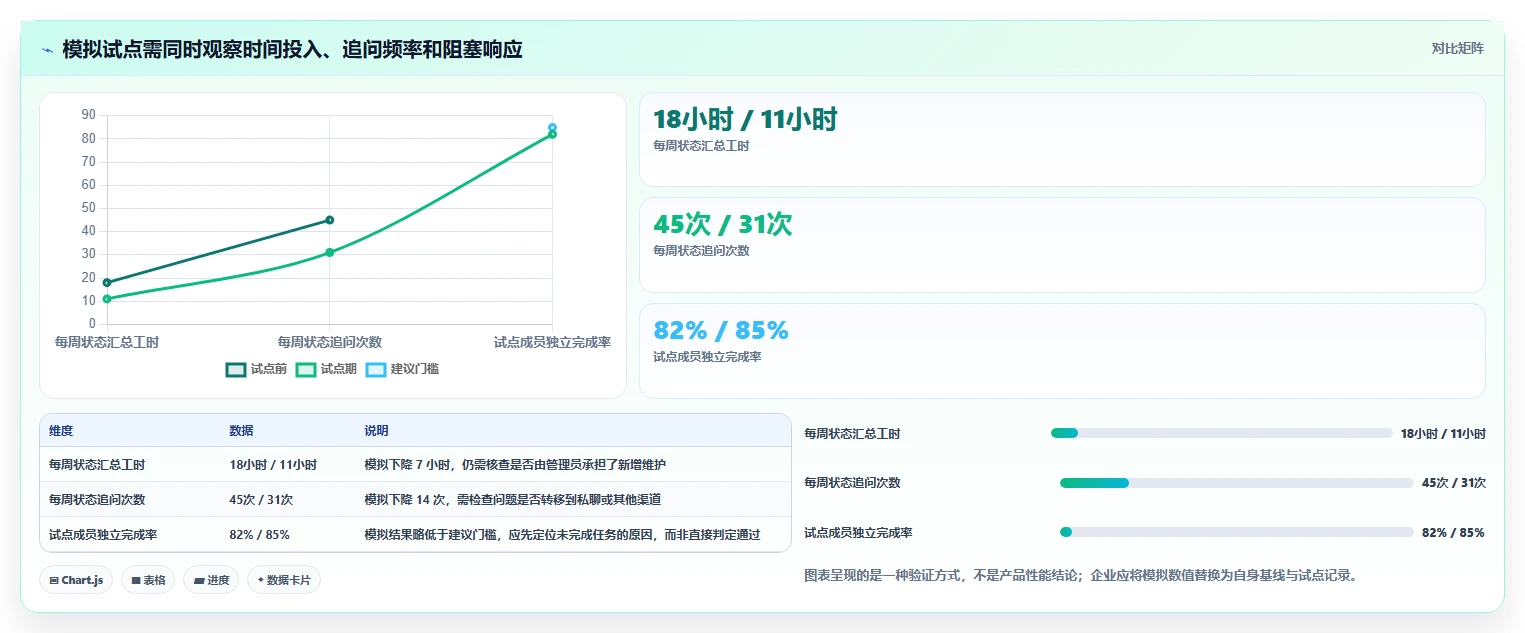Click chart x-axis label 试点成员独立完成率
This screenshot has width=1525, height=633.
[552, 342]
